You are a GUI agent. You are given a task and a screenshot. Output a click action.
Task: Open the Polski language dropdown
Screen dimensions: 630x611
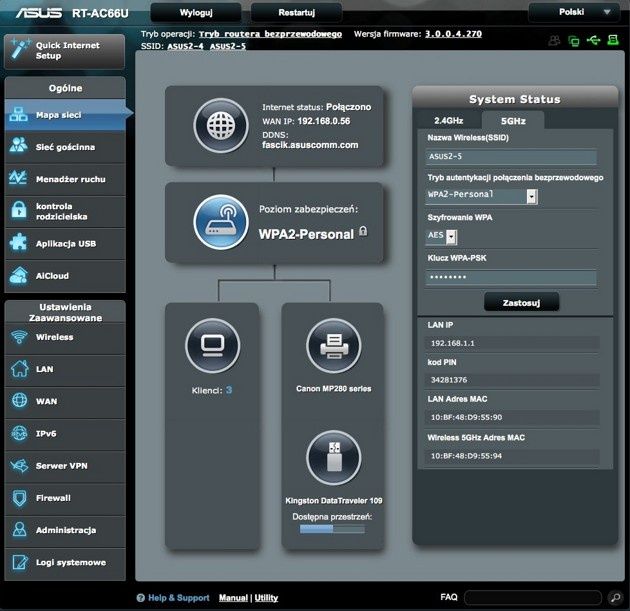(576, 12)
